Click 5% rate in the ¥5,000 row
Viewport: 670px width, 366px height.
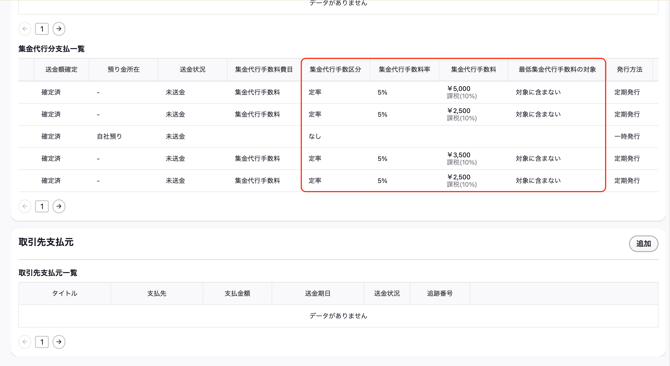tap(382, 92)
